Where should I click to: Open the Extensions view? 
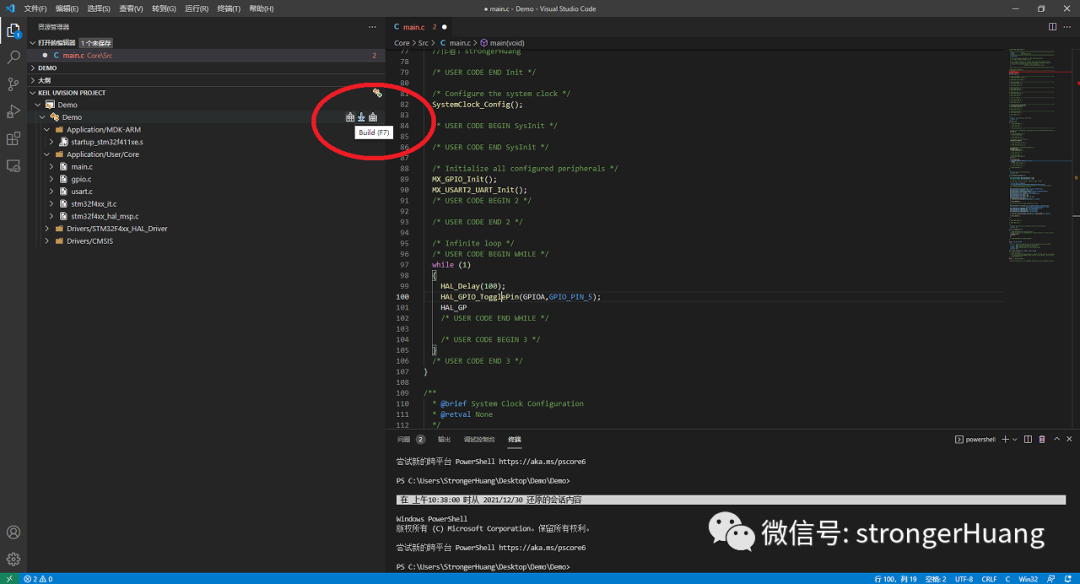coord(14,139)
